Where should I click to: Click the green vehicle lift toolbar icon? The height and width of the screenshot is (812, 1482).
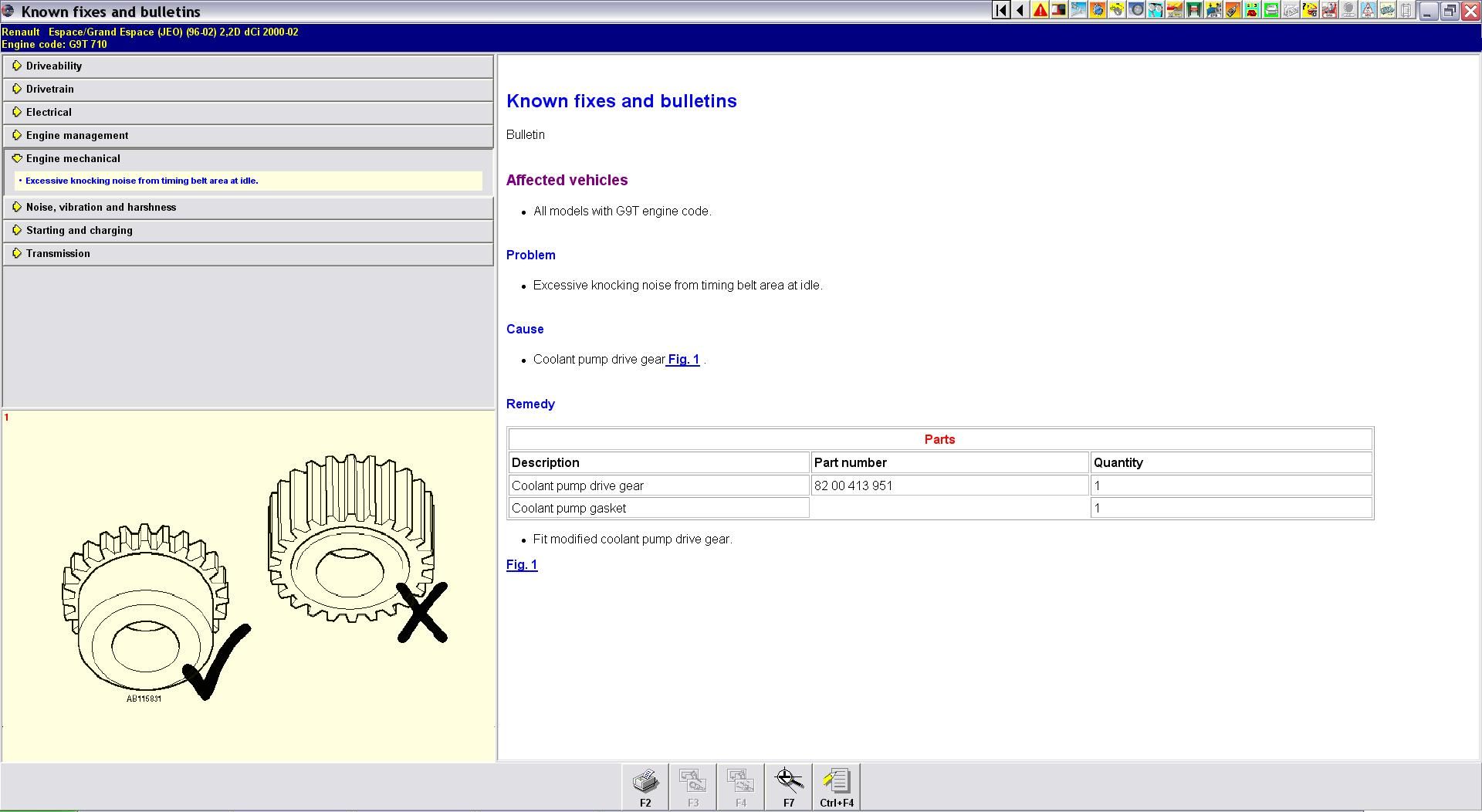pos(1194,10)
